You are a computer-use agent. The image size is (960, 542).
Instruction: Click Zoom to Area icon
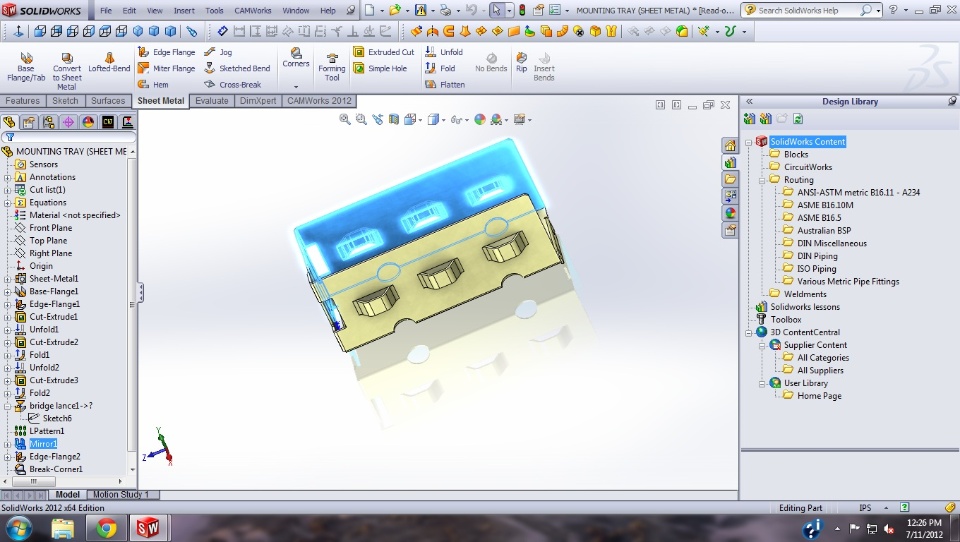coord(361,119)
